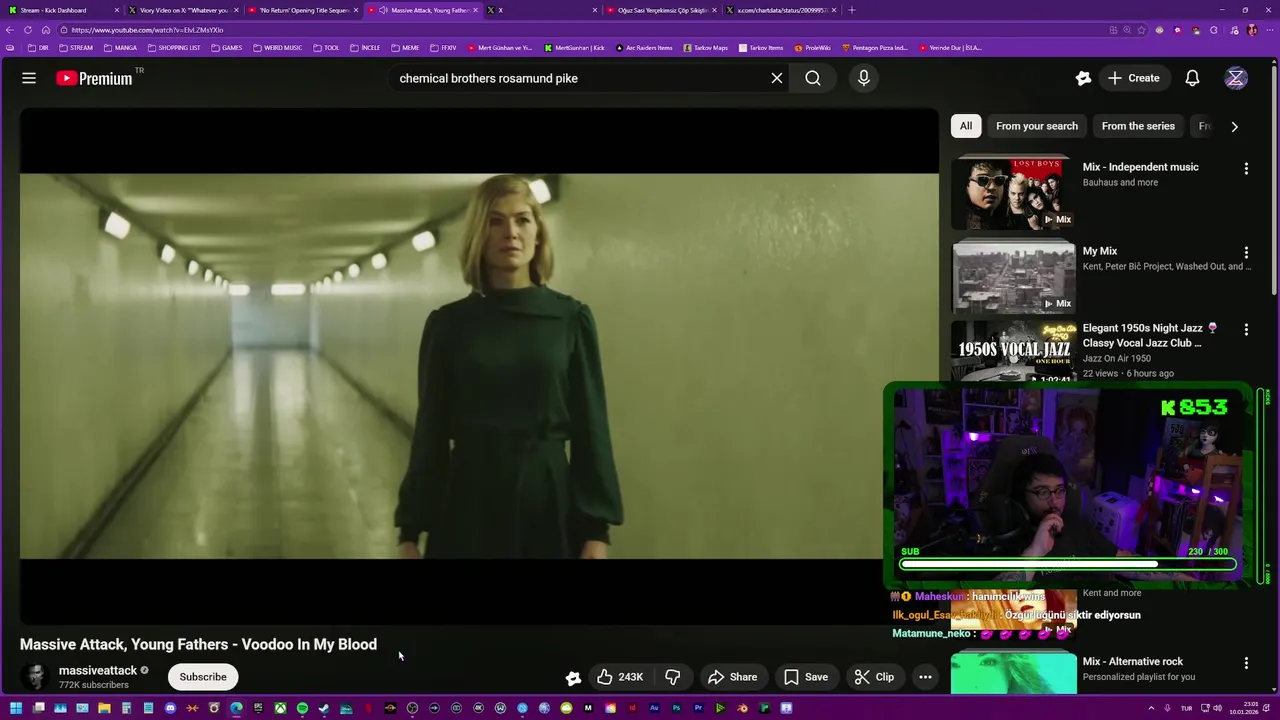Open File Explorer folder on taskbar
The width and height of the screenshot is (1280, 720).
[x=104, y=708]
